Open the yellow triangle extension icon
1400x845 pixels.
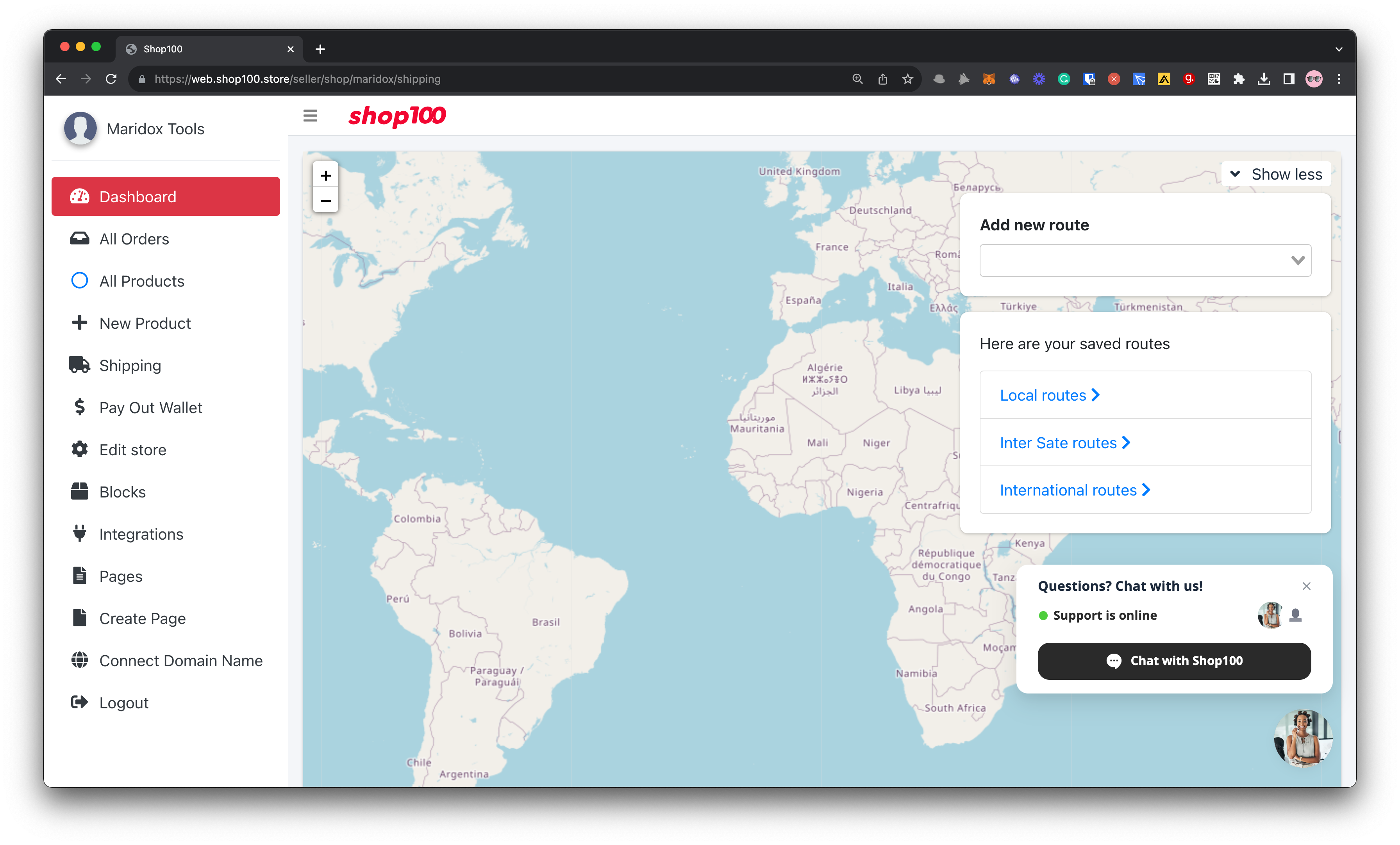click(1164, 79)
